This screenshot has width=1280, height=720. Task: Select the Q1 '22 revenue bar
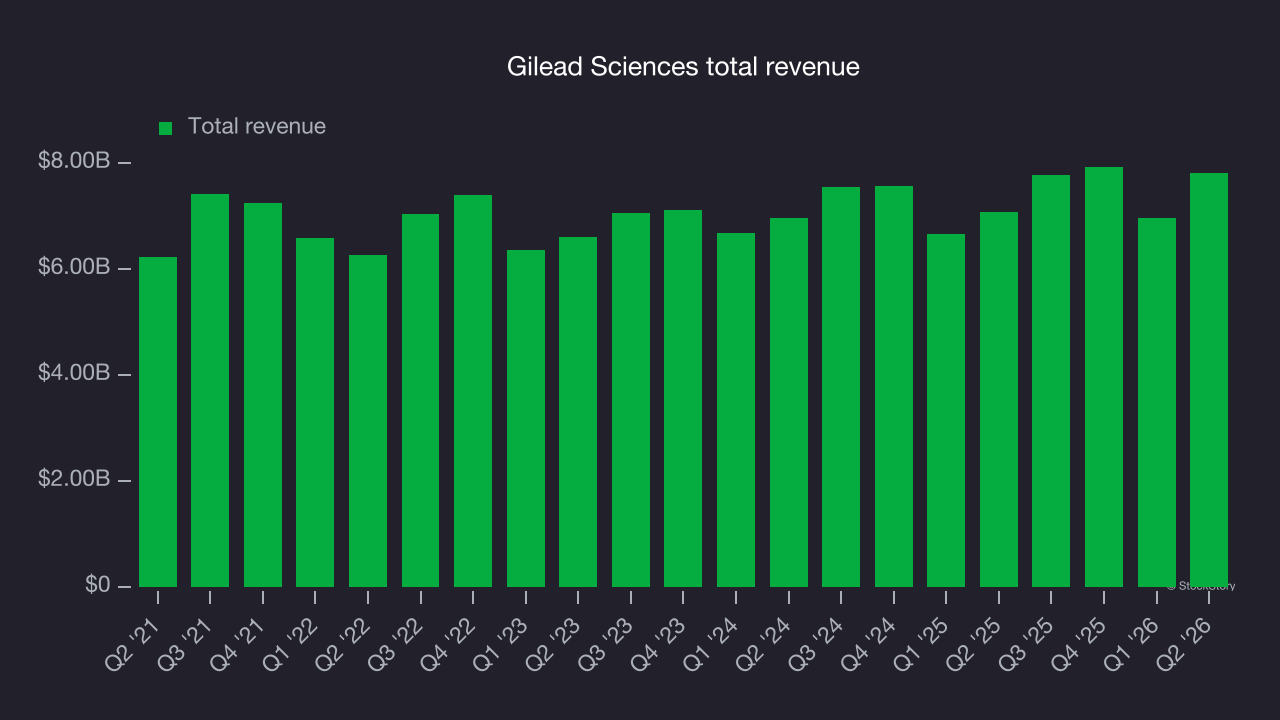(x=315, y=412)
